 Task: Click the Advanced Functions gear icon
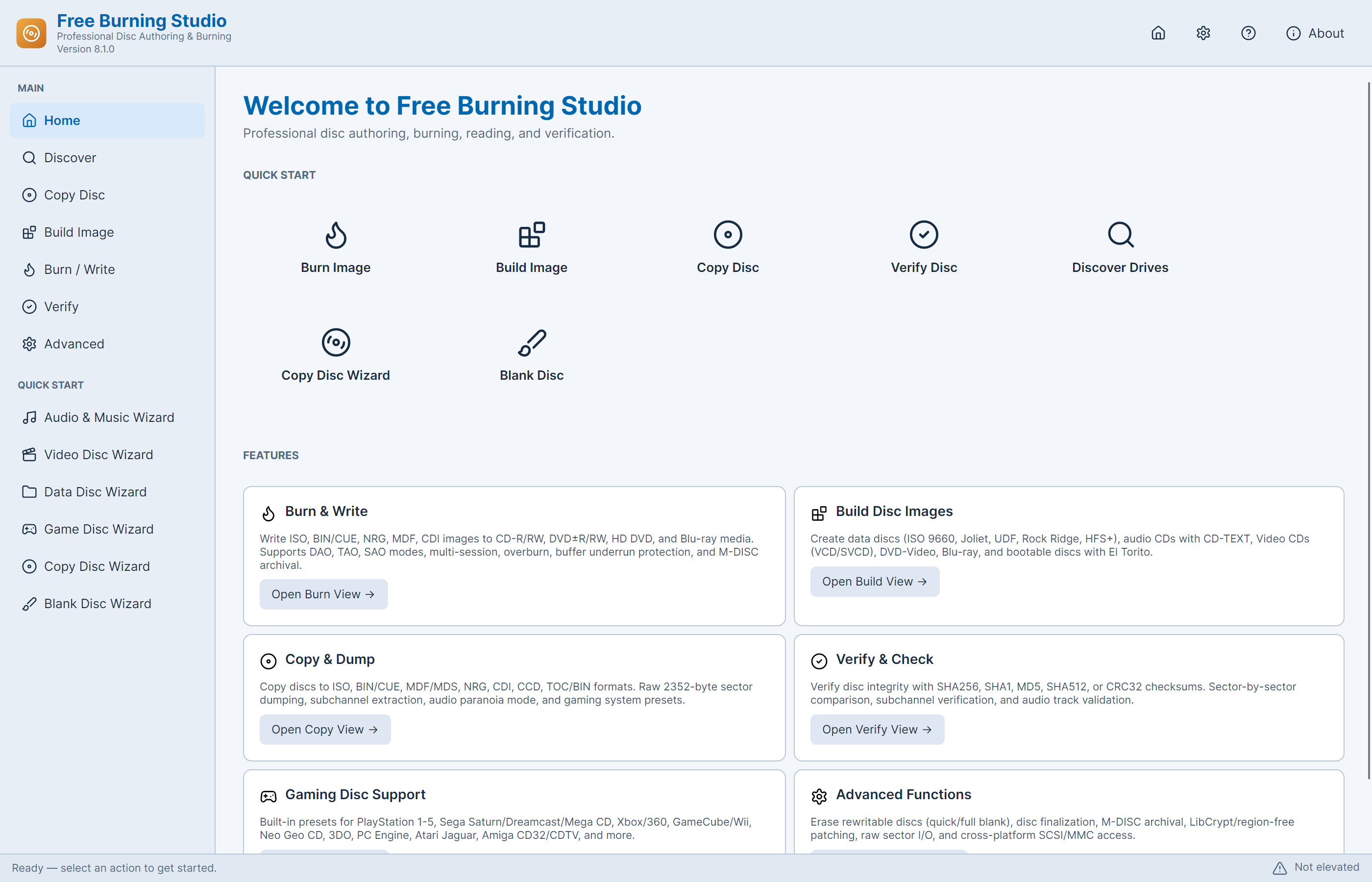point(819,796)
